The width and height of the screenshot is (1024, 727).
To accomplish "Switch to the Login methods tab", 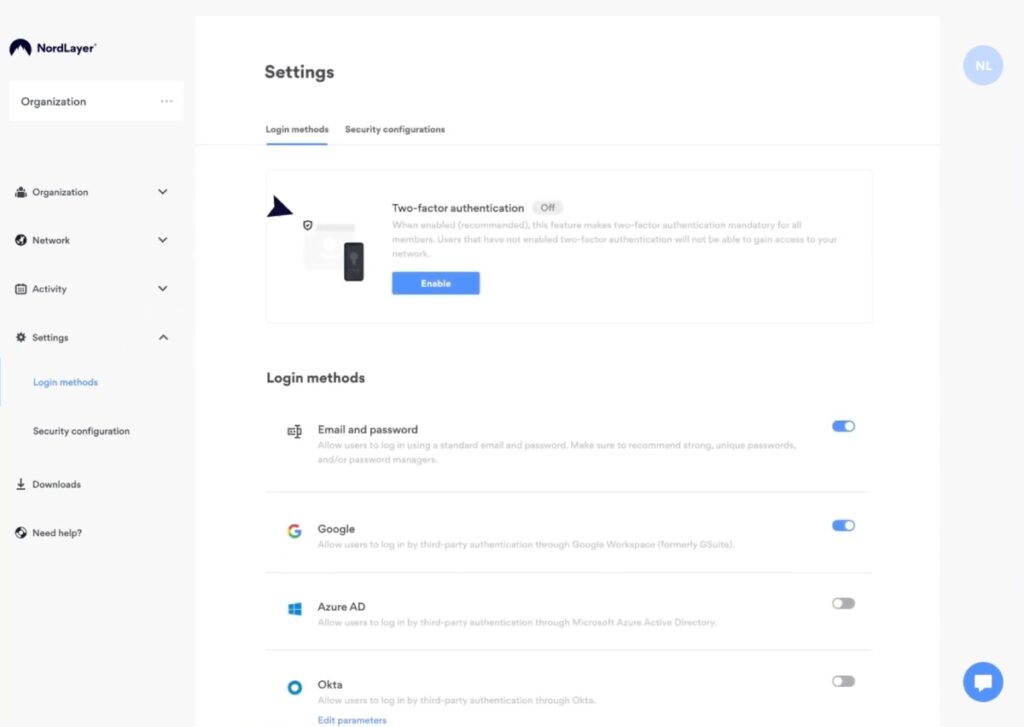I will coord(296,129).
